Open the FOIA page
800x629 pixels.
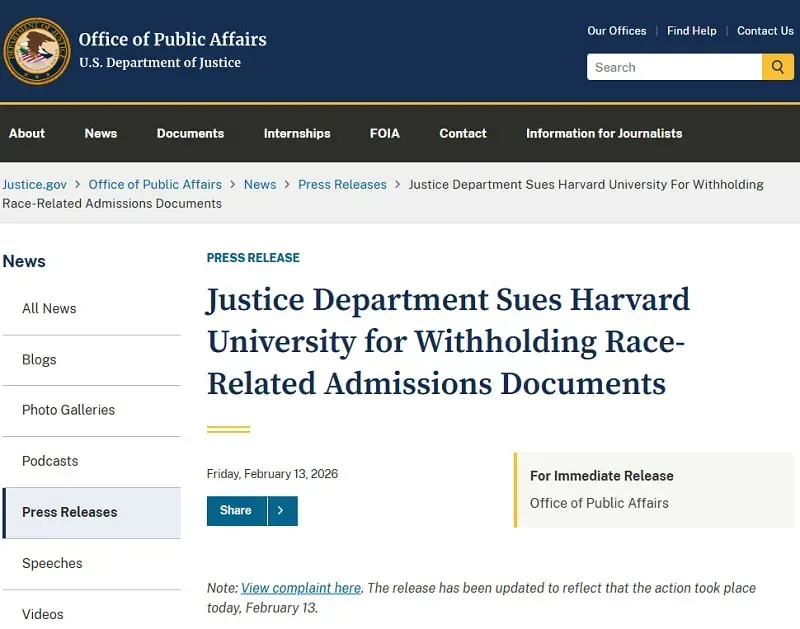click(384, 133)
